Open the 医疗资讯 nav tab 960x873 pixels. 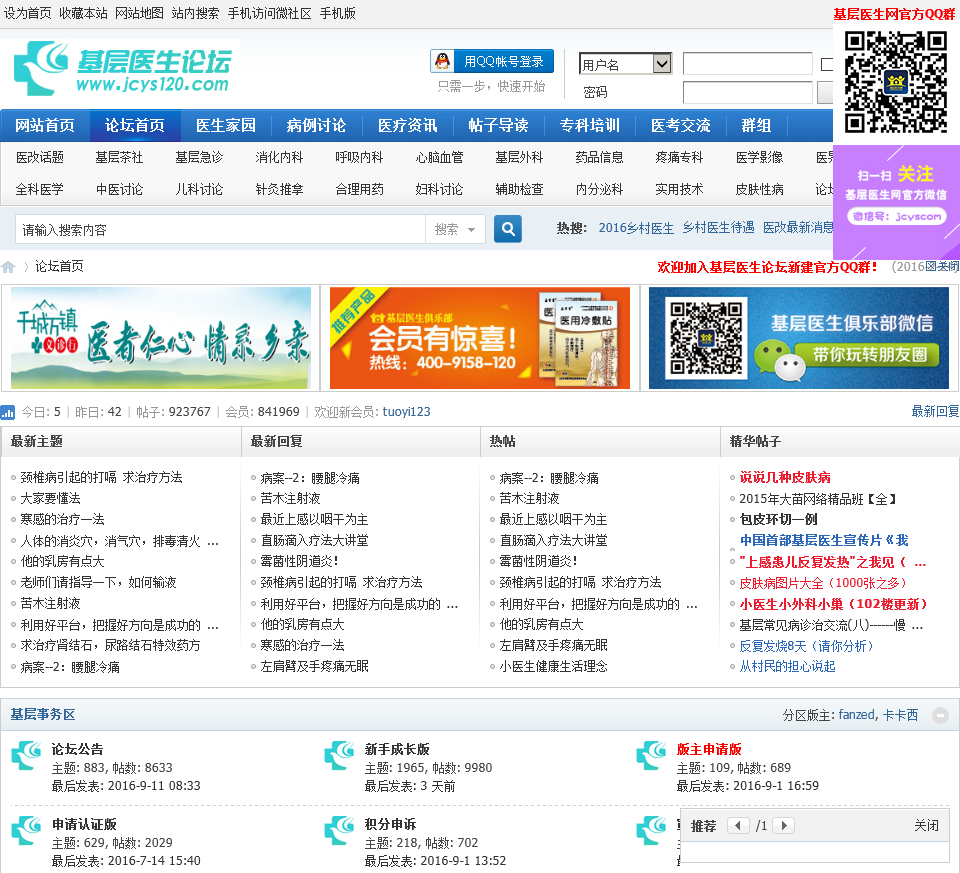coord(408,126)
